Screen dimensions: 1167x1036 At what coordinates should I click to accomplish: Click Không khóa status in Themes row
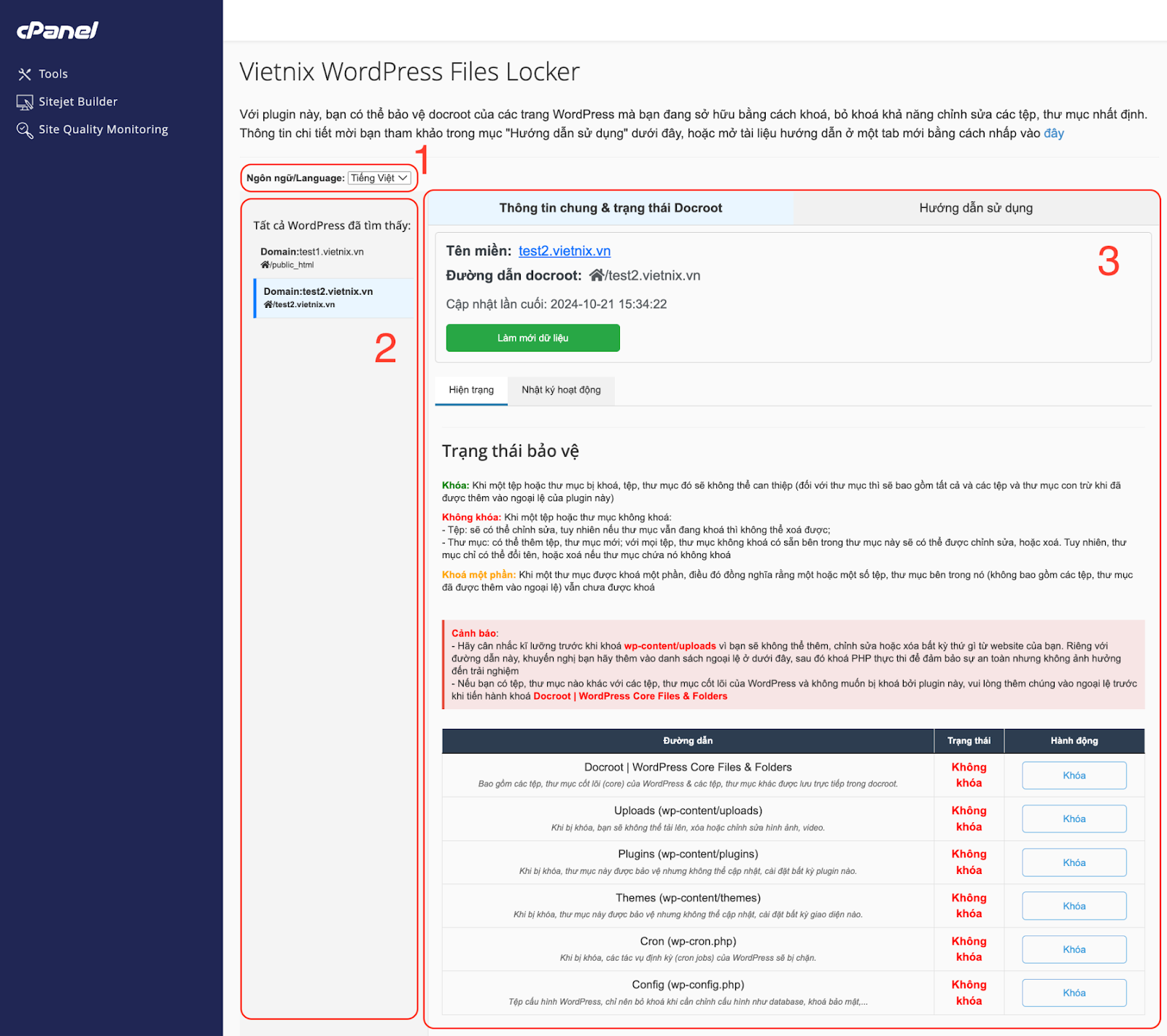(x=969, y=905)
